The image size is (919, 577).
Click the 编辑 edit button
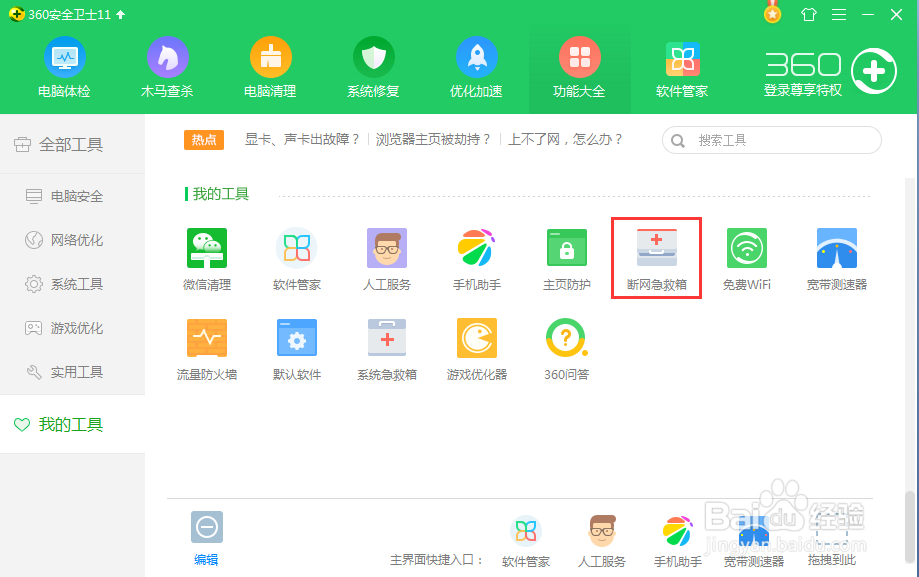[206, 538]
